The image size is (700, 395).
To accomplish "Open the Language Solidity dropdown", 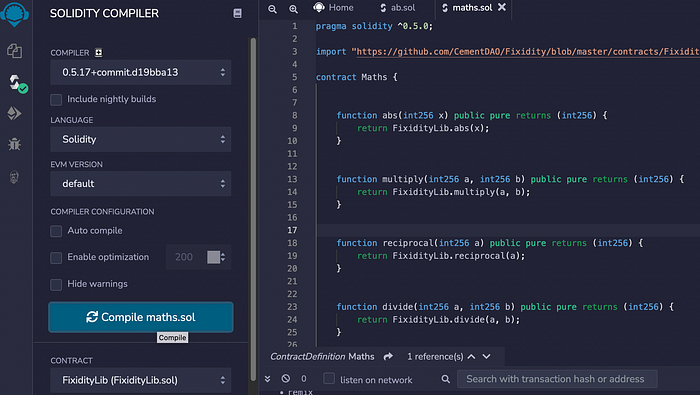I will (141, 139).
